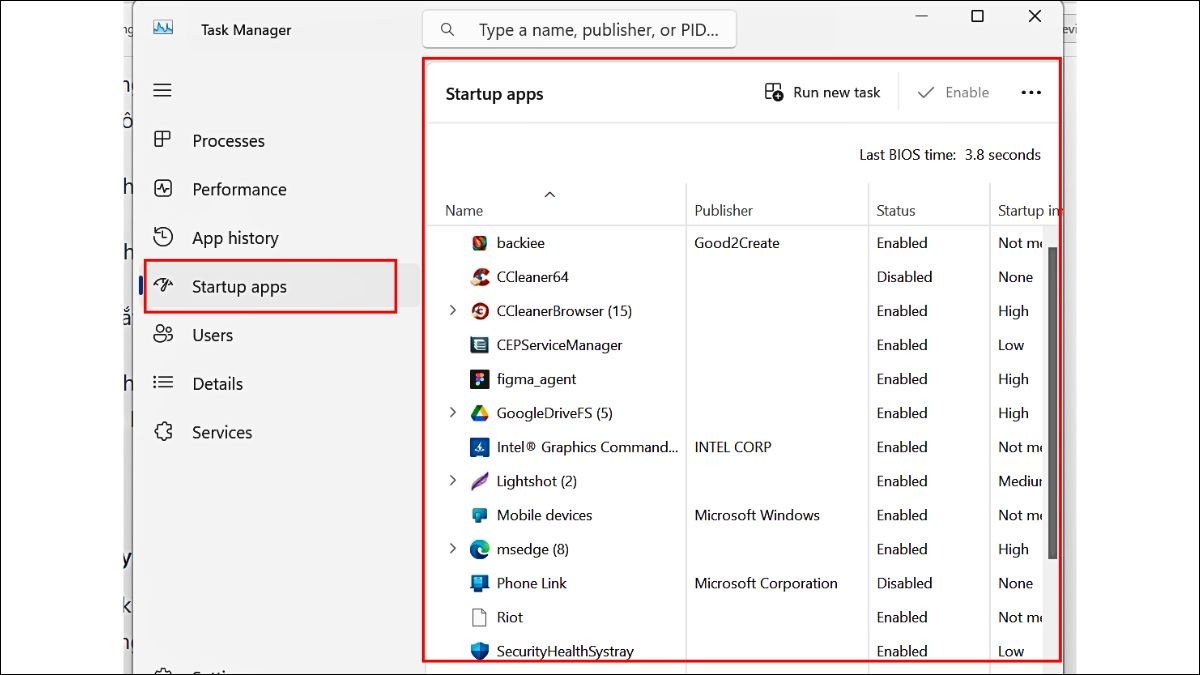Image resolution: width=1200 pixels, height=675 pixels.
Task: Click the Task Manager app icon in title bar
Action: pyautogui.click(x=163, y=28)
